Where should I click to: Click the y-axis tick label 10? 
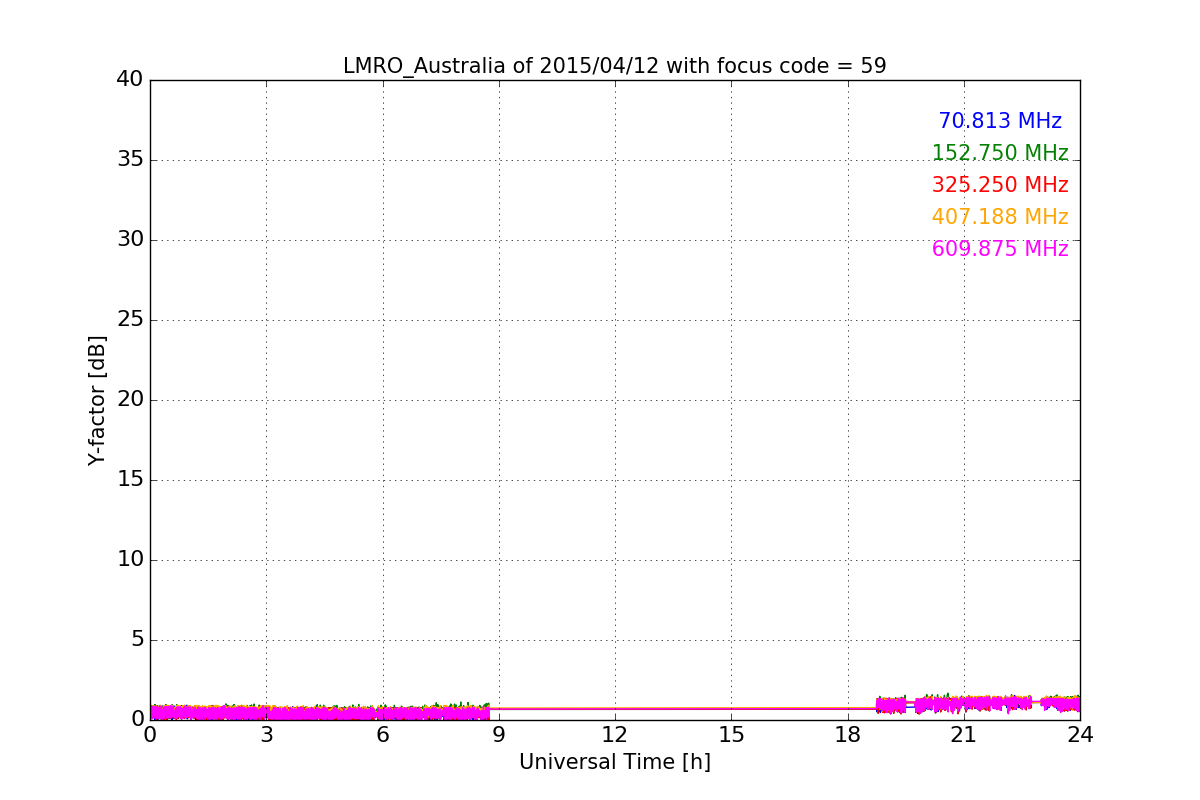coord(130,560)
